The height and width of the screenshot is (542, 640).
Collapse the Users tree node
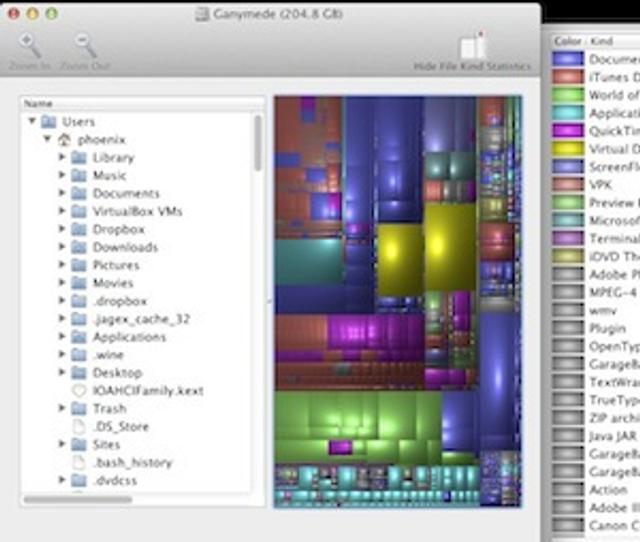click(32, 121)
